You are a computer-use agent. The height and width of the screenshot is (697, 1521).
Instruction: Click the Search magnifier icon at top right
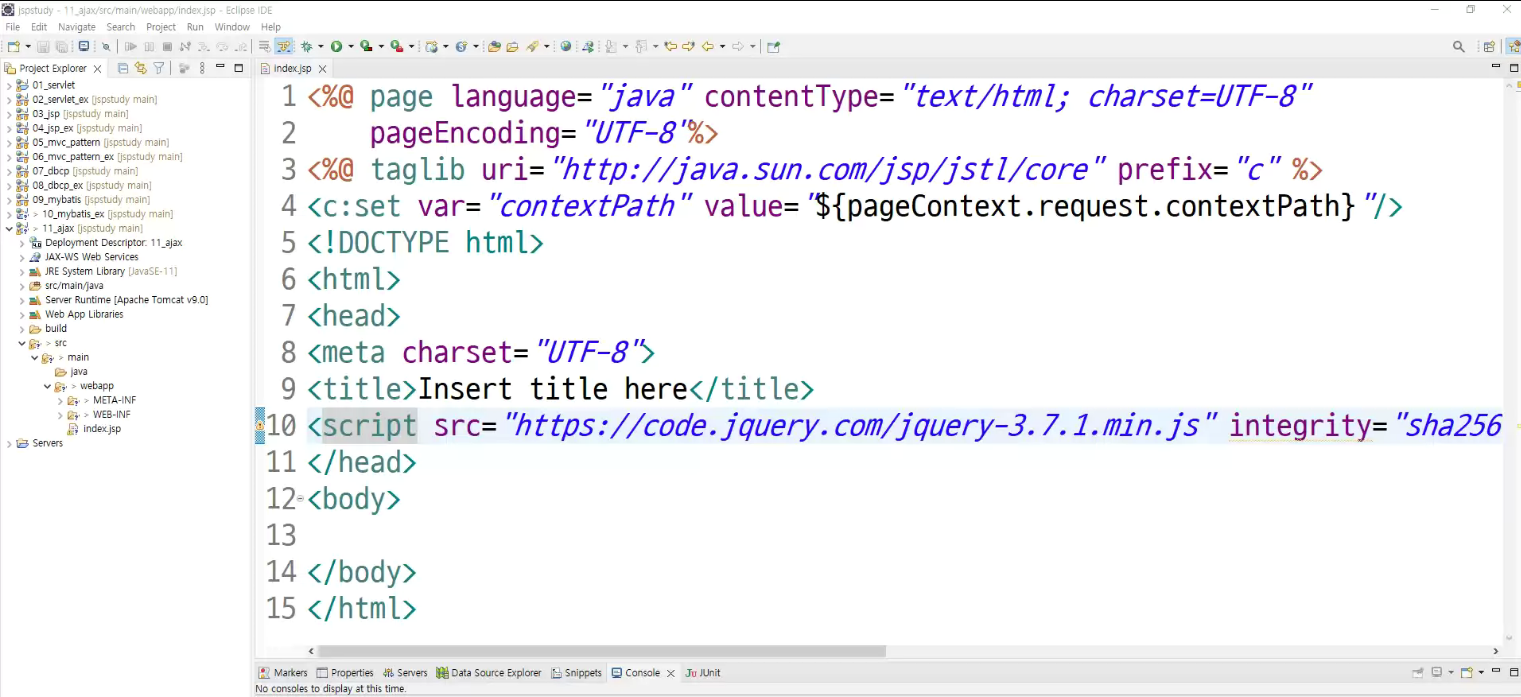[1459, 46]
